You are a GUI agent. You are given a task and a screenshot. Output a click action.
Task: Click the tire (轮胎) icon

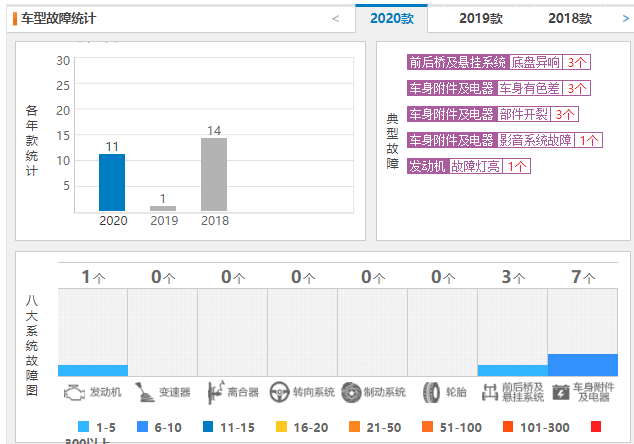tap(431, 393)
